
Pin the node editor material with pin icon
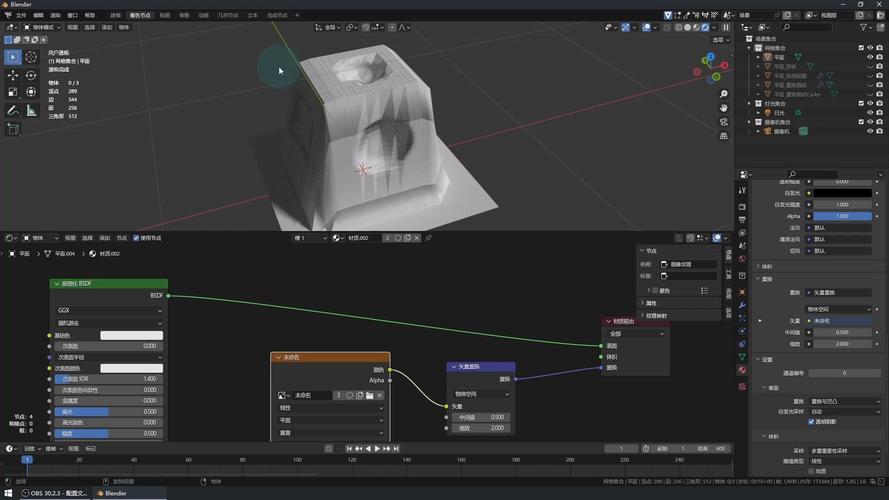(429, 238)
